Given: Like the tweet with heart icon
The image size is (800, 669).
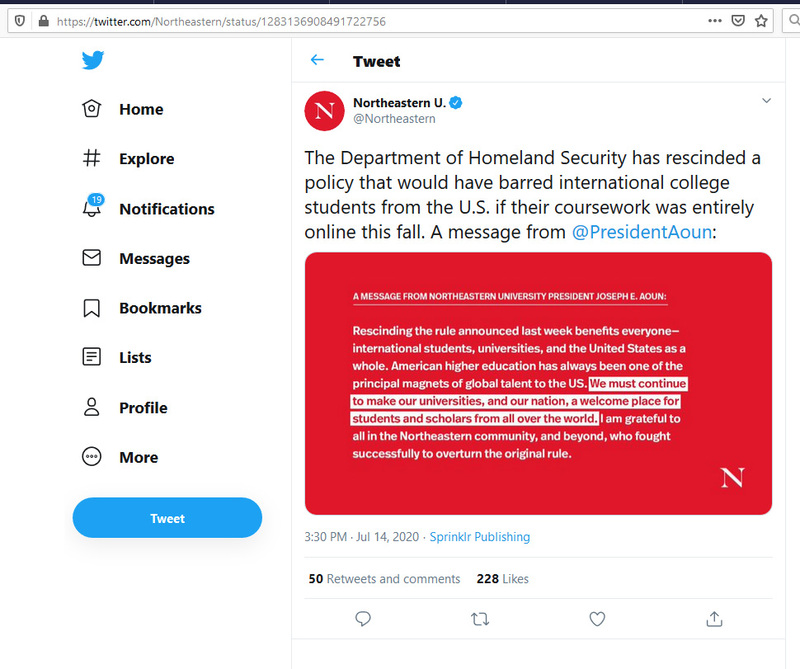Looking at the screenshot, I should (597, 619).
